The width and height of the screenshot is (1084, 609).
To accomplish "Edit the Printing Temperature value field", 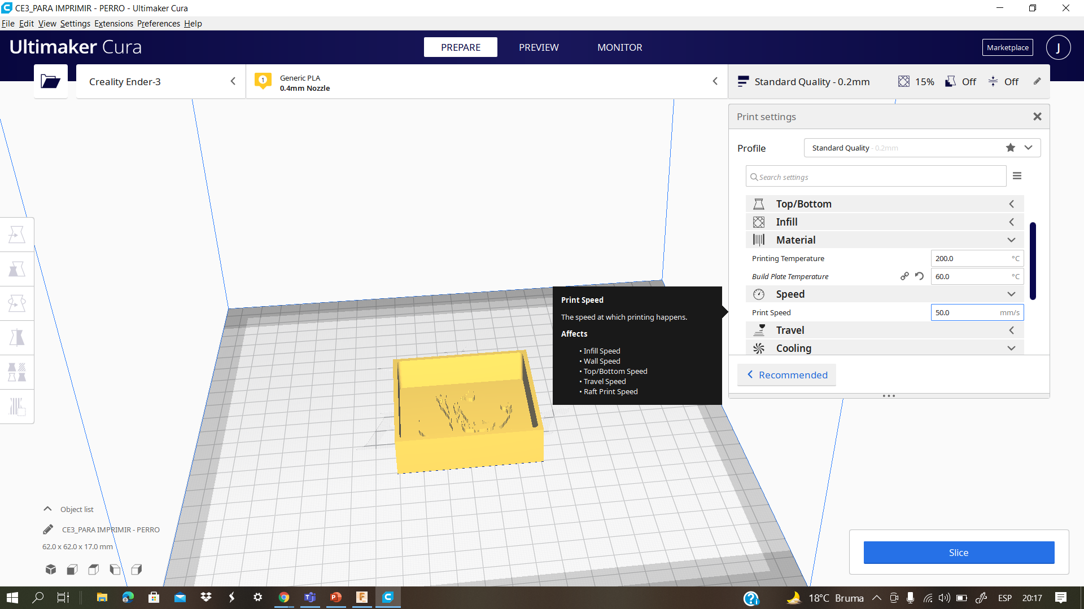I will coord(977,259).
